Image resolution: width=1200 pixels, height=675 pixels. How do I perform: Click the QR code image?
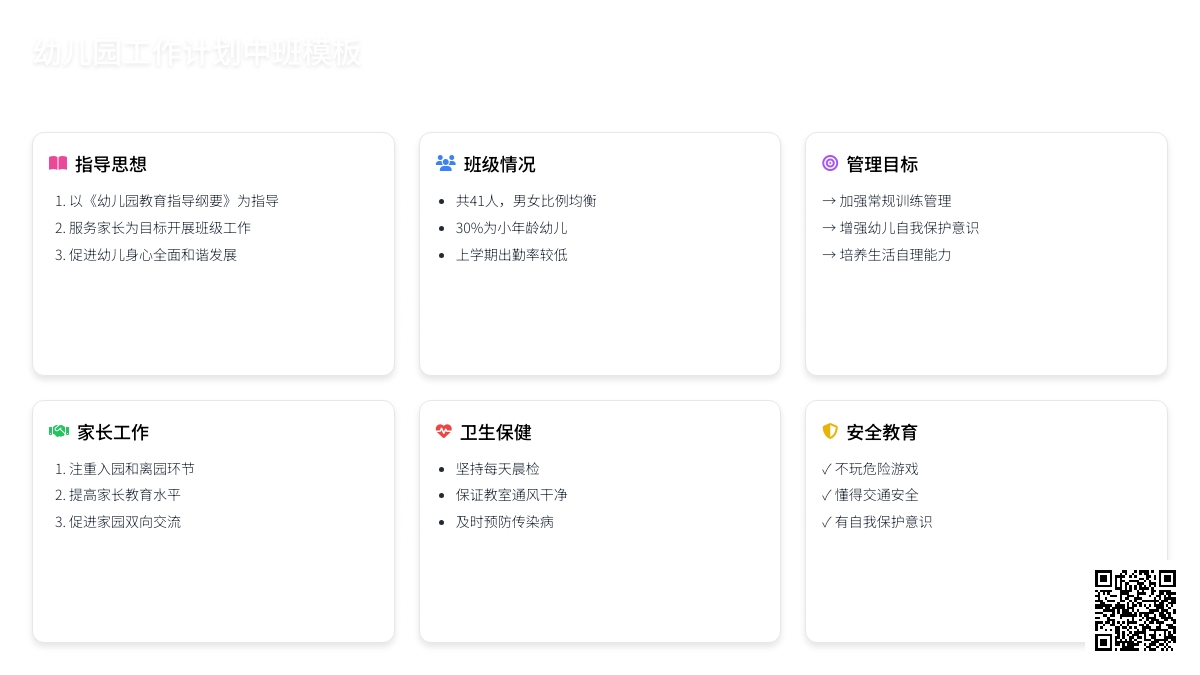coord(1134,610)
